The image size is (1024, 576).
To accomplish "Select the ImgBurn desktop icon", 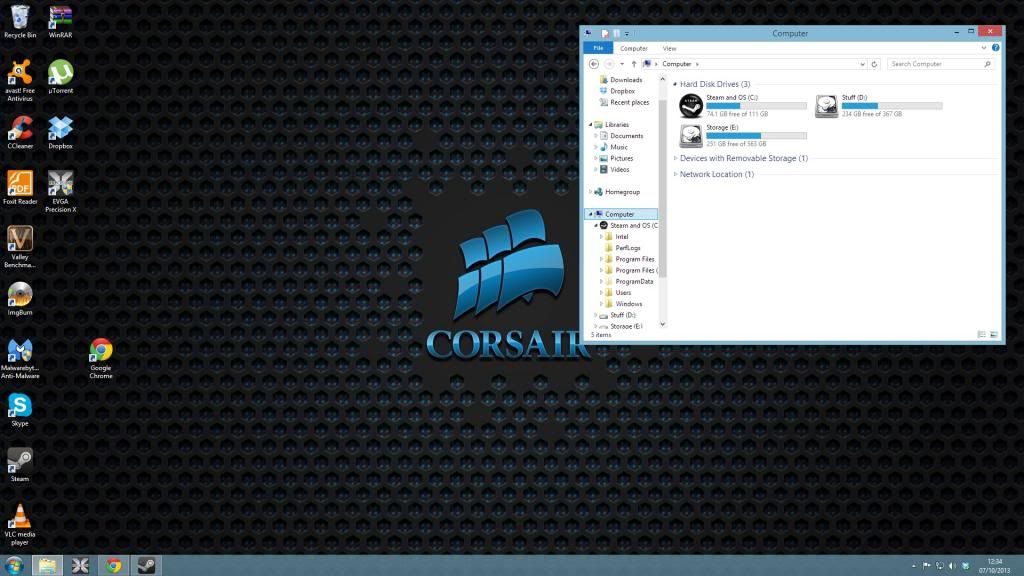I will 20,298.
